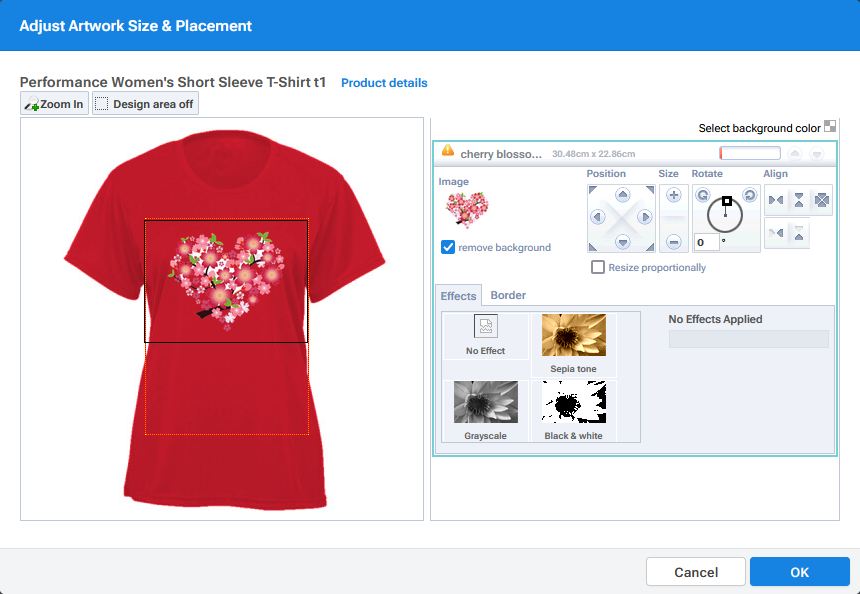860x594 pixels.
Task: Open the Select background color swatch
Action: (830, 127)
